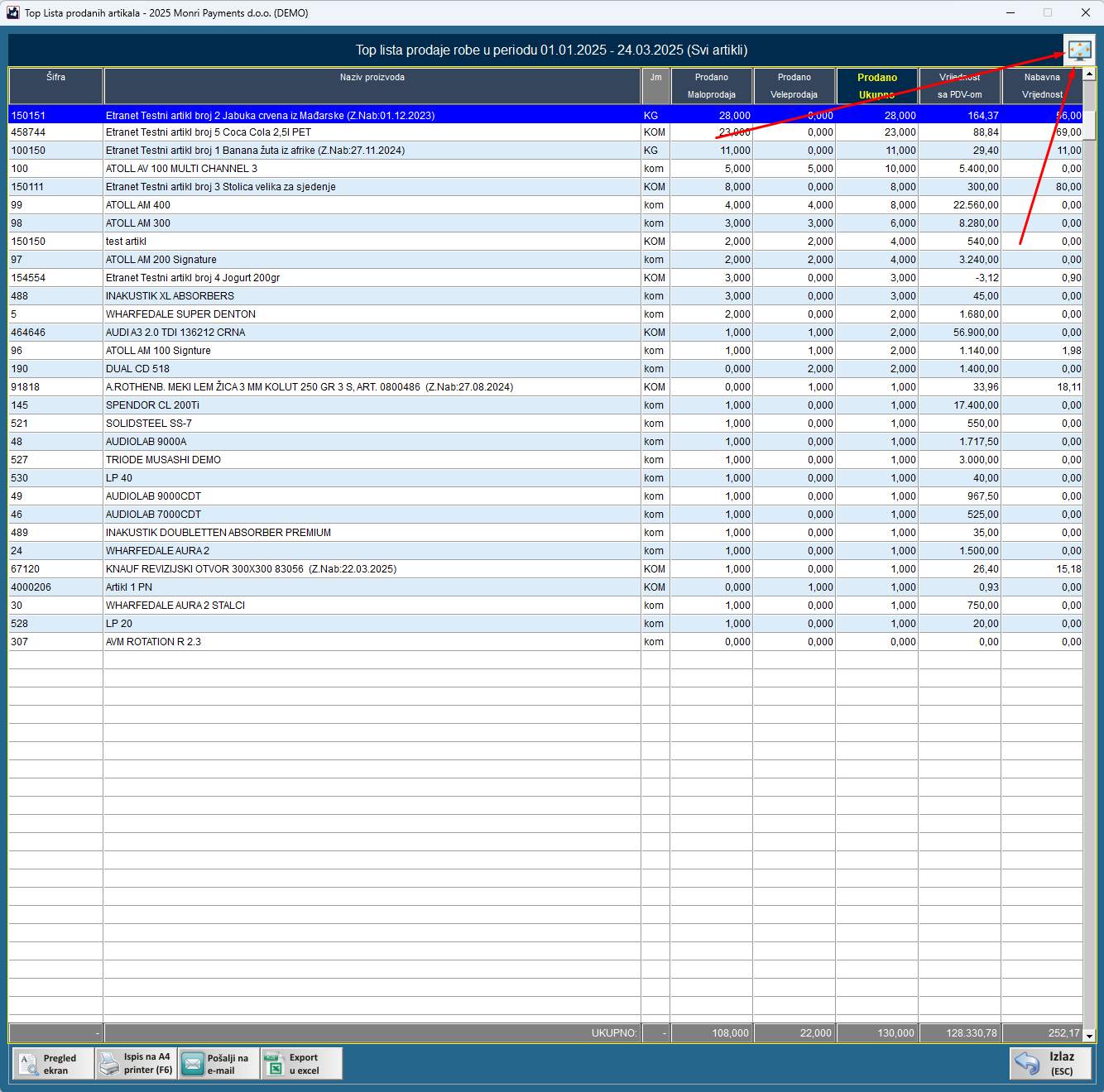Select INAKUSTIK DOUBLETTEN ABSORBER PREMIUM row
Image resolution: width=1104 pixels, height=1092 pixels.
(x=545, y=533)
